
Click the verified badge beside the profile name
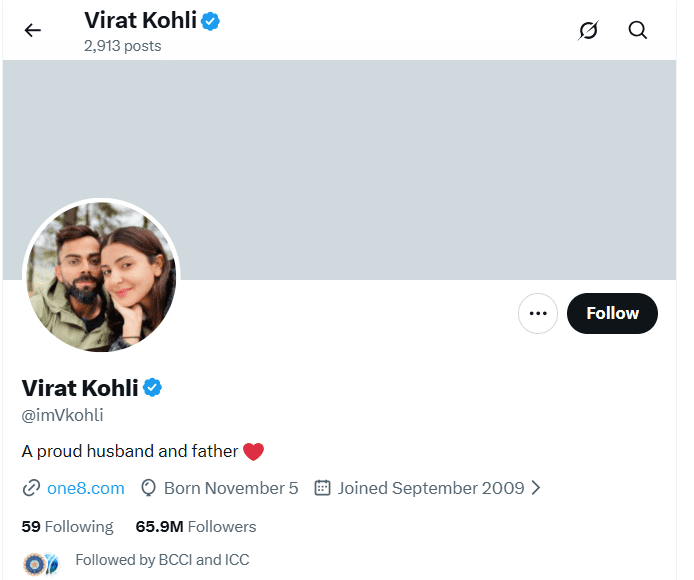coord(153,387)
